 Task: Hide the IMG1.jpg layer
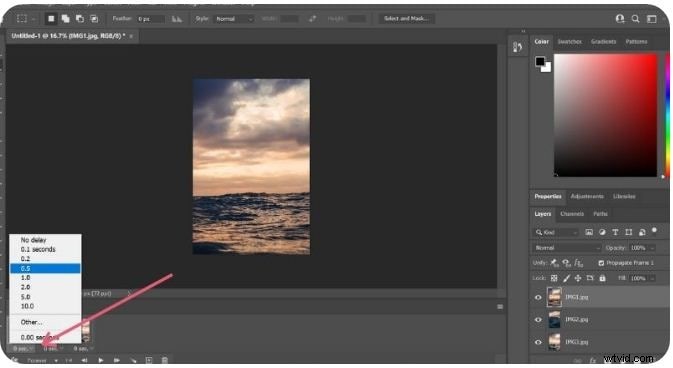[x=538, y=297]
